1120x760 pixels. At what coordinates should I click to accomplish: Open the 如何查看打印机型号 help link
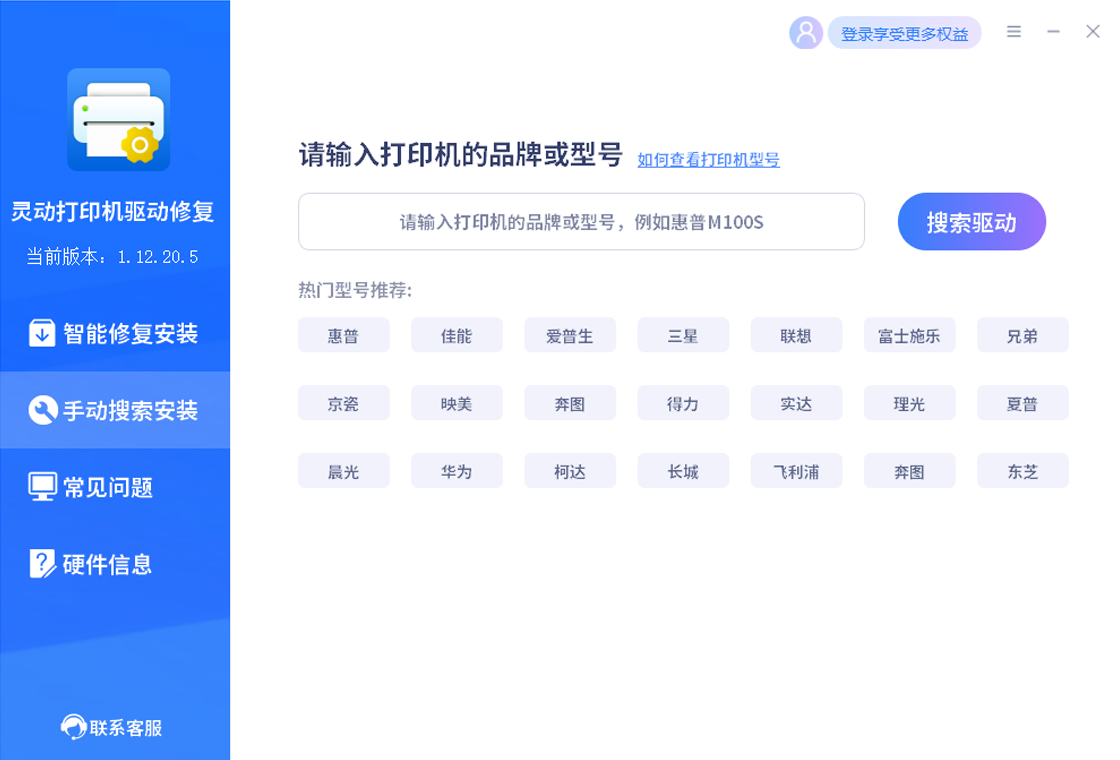tap(708, 160)
